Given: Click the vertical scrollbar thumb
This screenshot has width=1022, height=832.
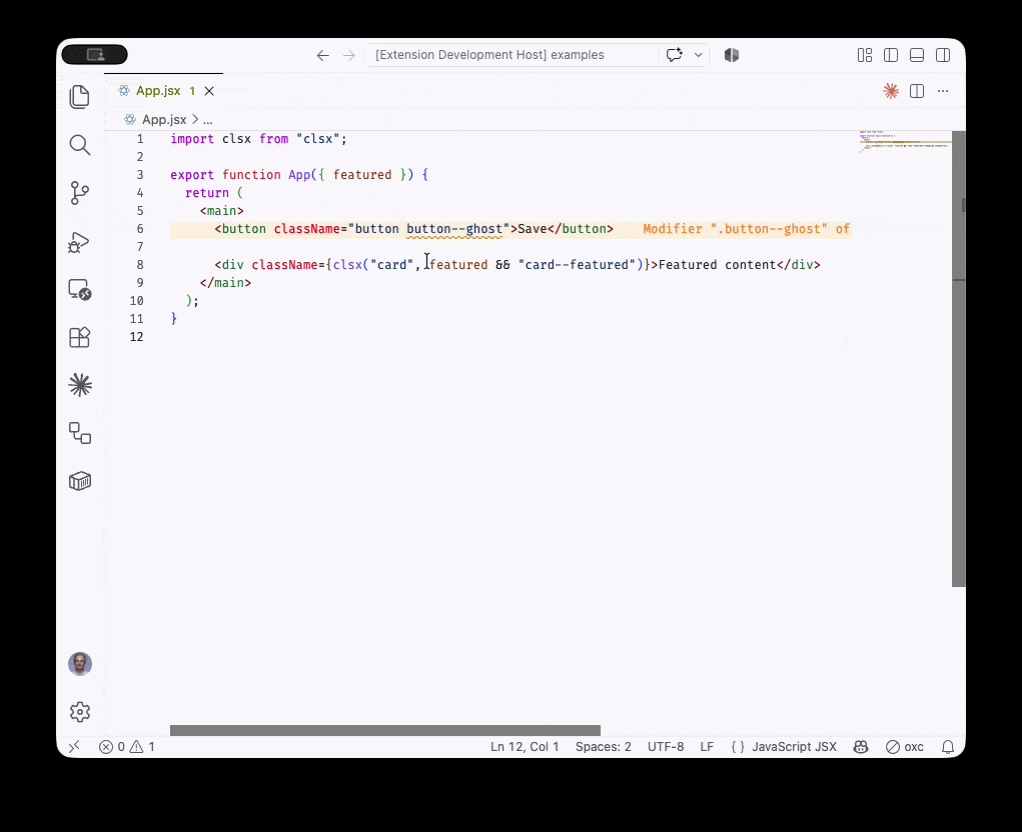Looking at the screenshot, I should tap(958, 359).
